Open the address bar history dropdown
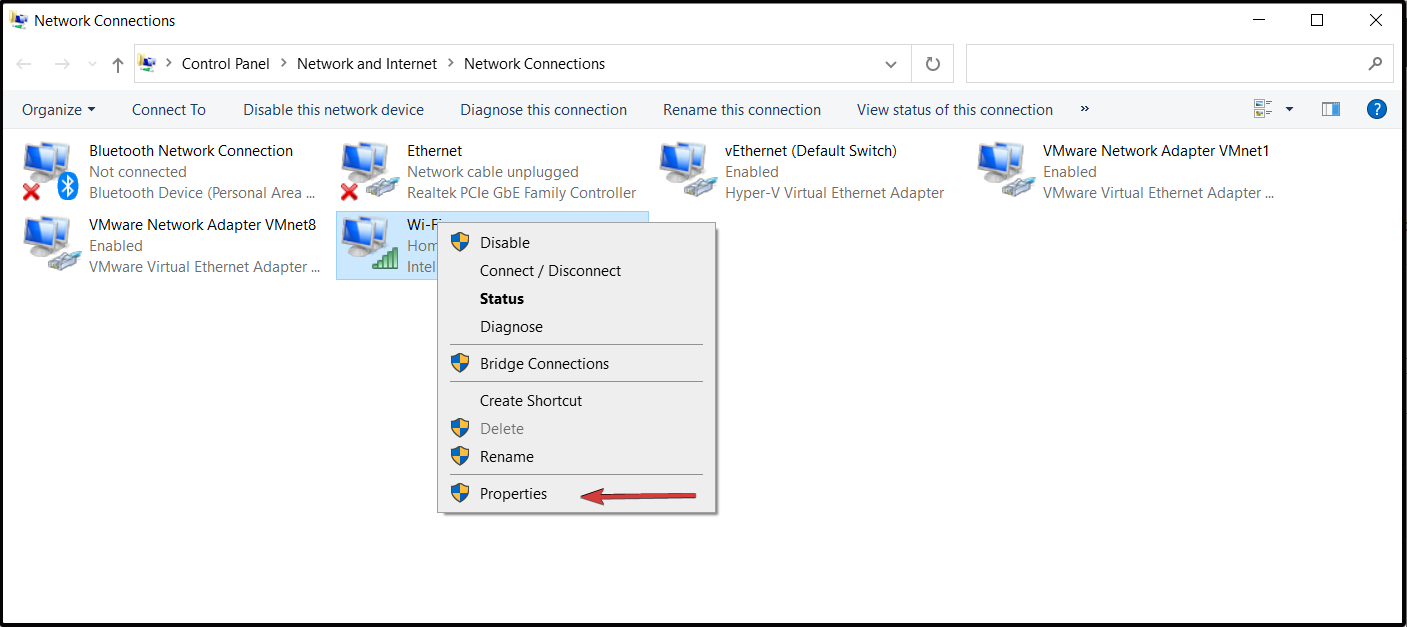 (x=890, y=64)
